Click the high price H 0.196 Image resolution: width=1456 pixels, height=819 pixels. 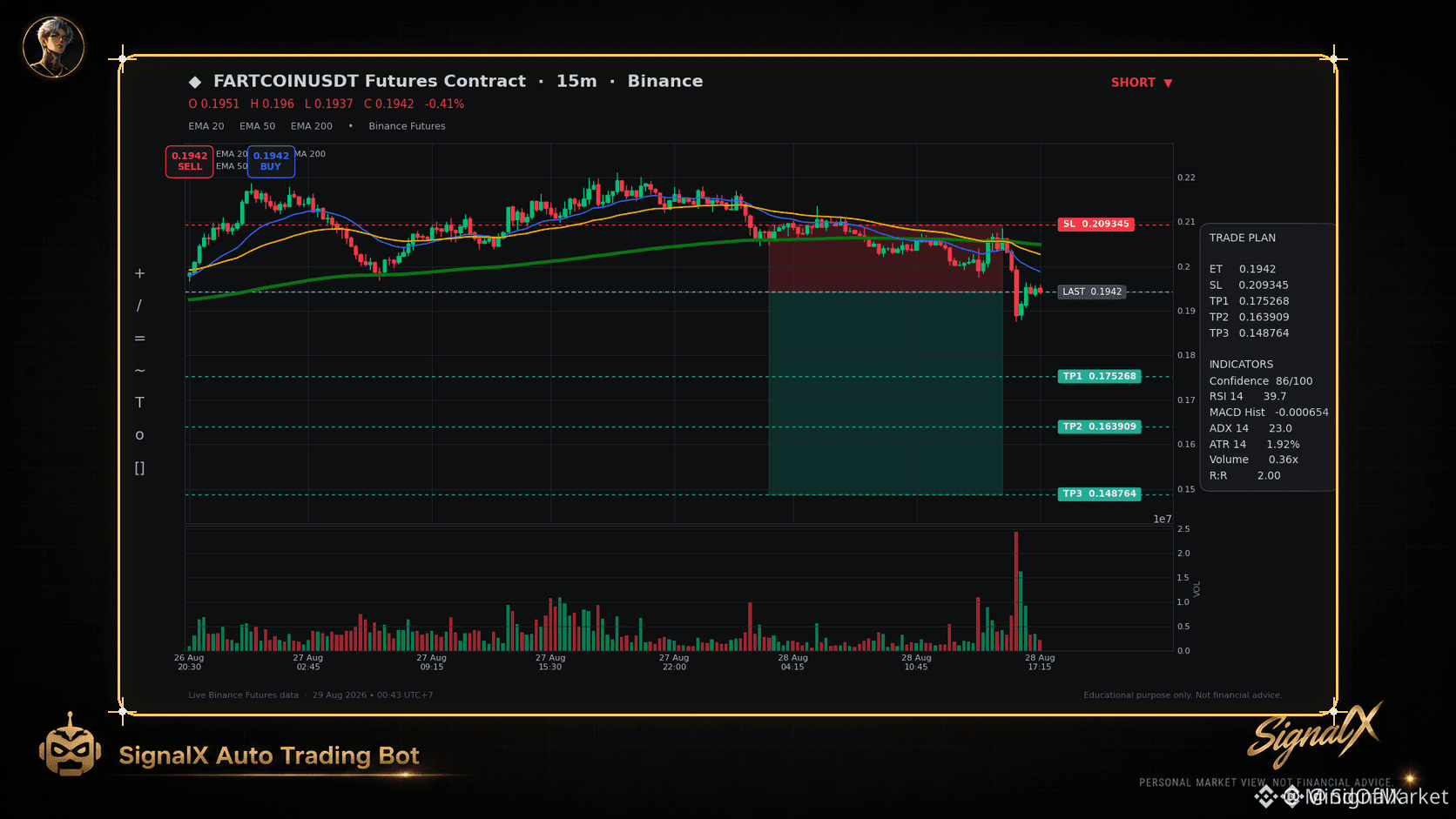[x=273, y=104]
